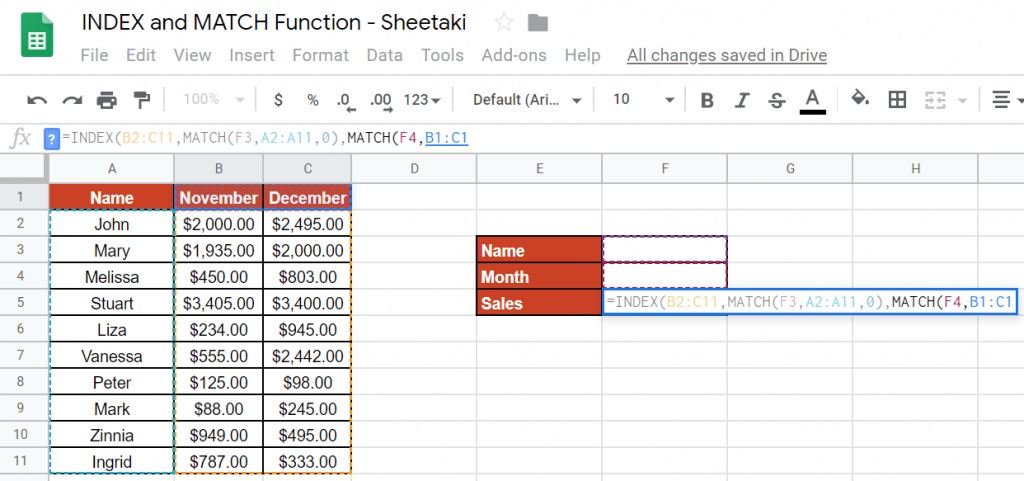This screenshot has width=1024, height=481.
Task: Star this spreadsheet document
Action: [x=504, y=23]
